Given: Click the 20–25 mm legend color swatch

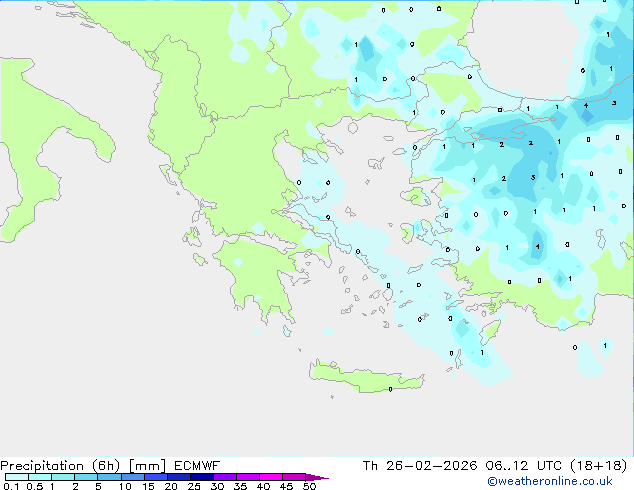Looking at the screenshot, I should point(178,477).
